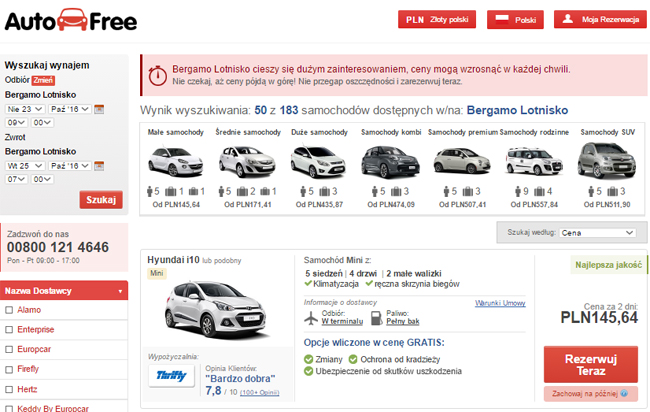Screen dimensions: 650x412
Task: Open the 100+ Opinii reviews link
Action: tap(260, 393)
